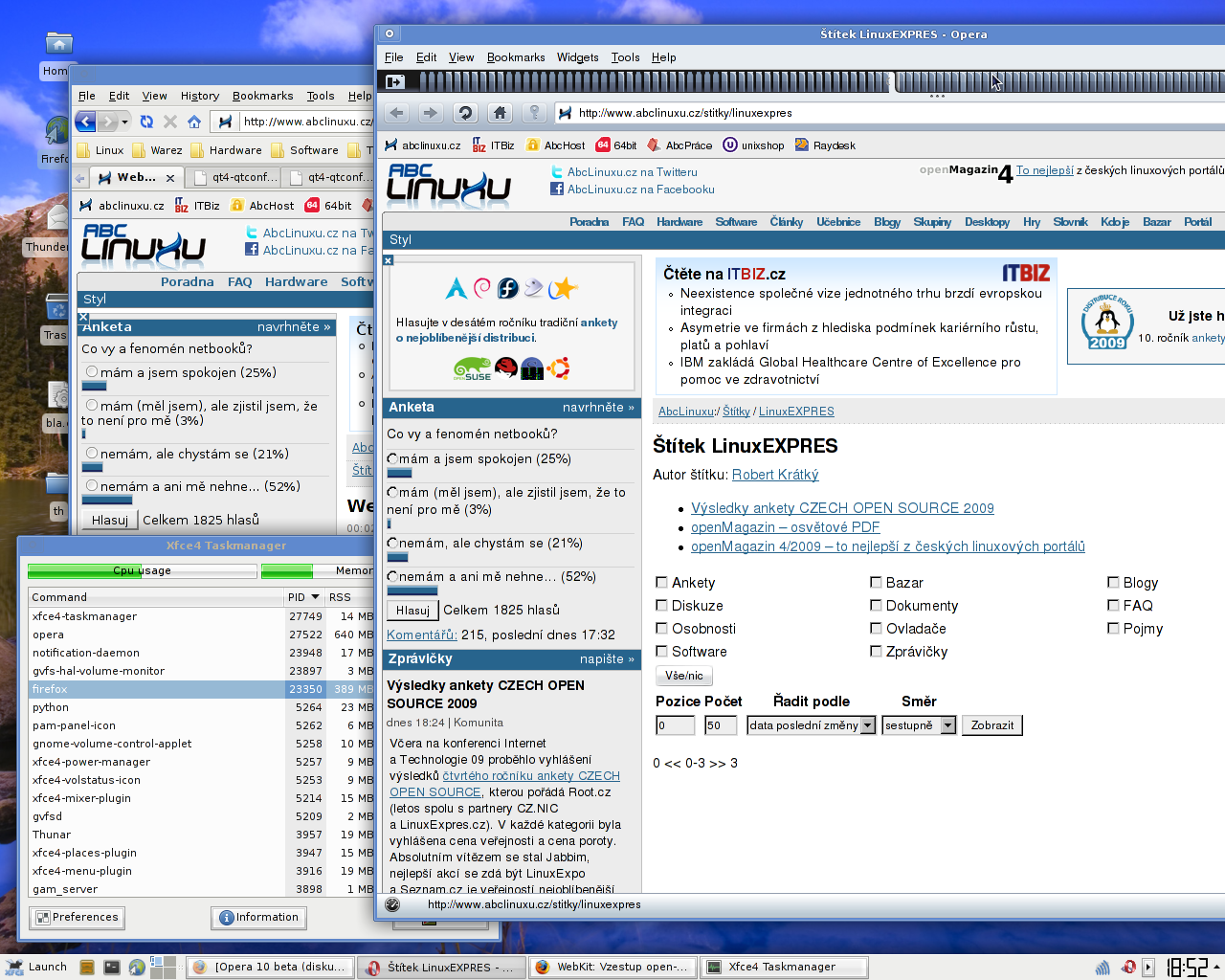1225x980 pixels.
Task: Open Robert Krátký author link
Action: tap(775, 475)
